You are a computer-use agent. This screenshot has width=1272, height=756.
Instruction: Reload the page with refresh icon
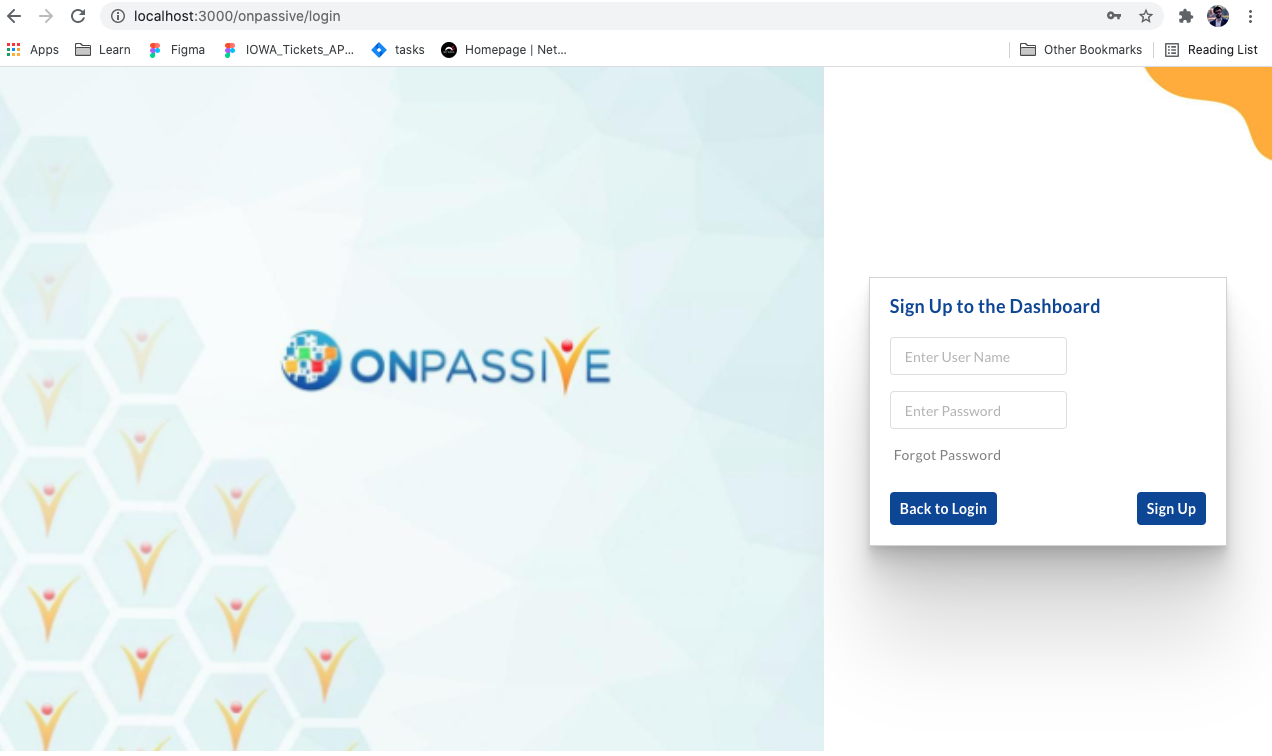78,16
